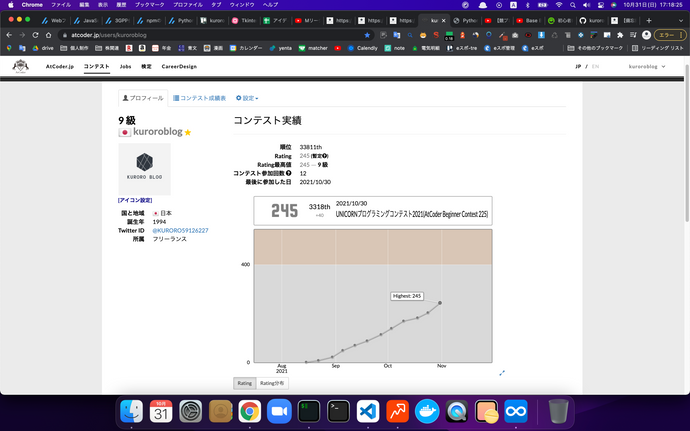Open the note bookmark

pos(395,48)
